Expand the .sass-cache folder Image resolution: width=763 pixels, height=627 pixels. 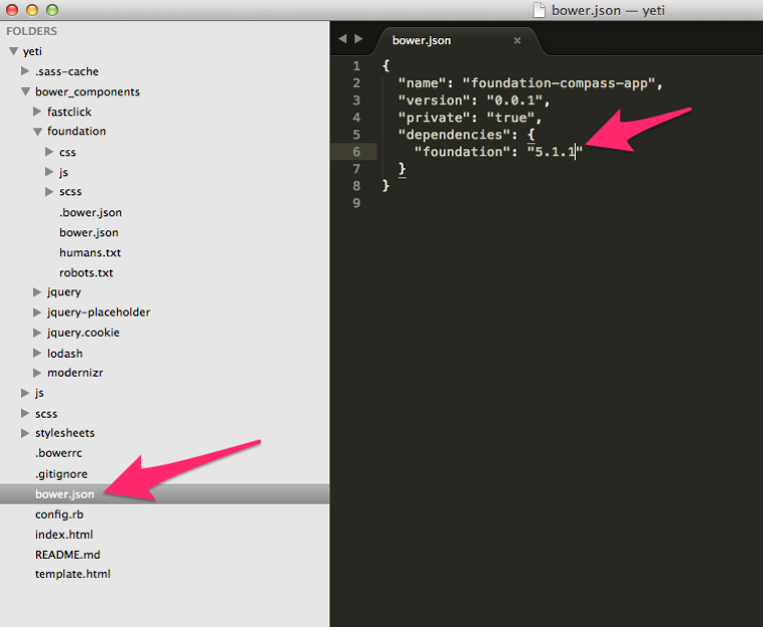click(25, 71)
